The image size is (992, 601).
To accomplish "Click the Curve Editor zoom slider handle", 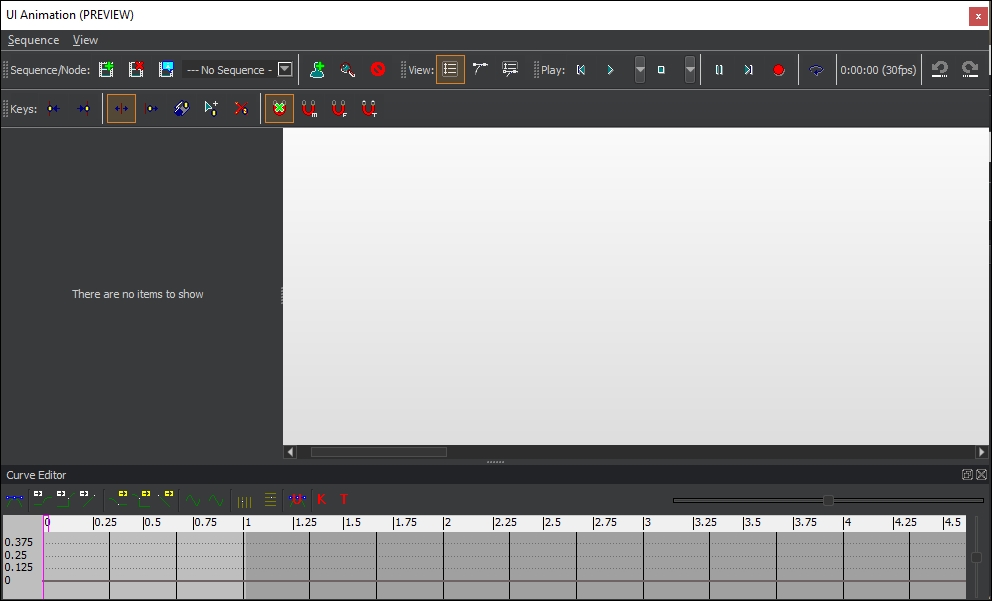I will tap(828, 500).
